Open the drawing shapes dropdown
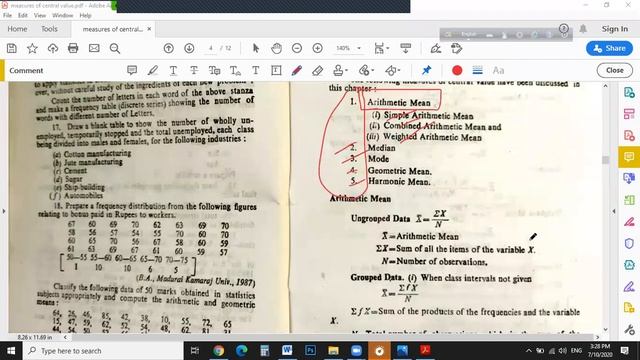Image resolution: width=640 pixels, height=360 pixels. pyautogui.click(x=393, y=70)
